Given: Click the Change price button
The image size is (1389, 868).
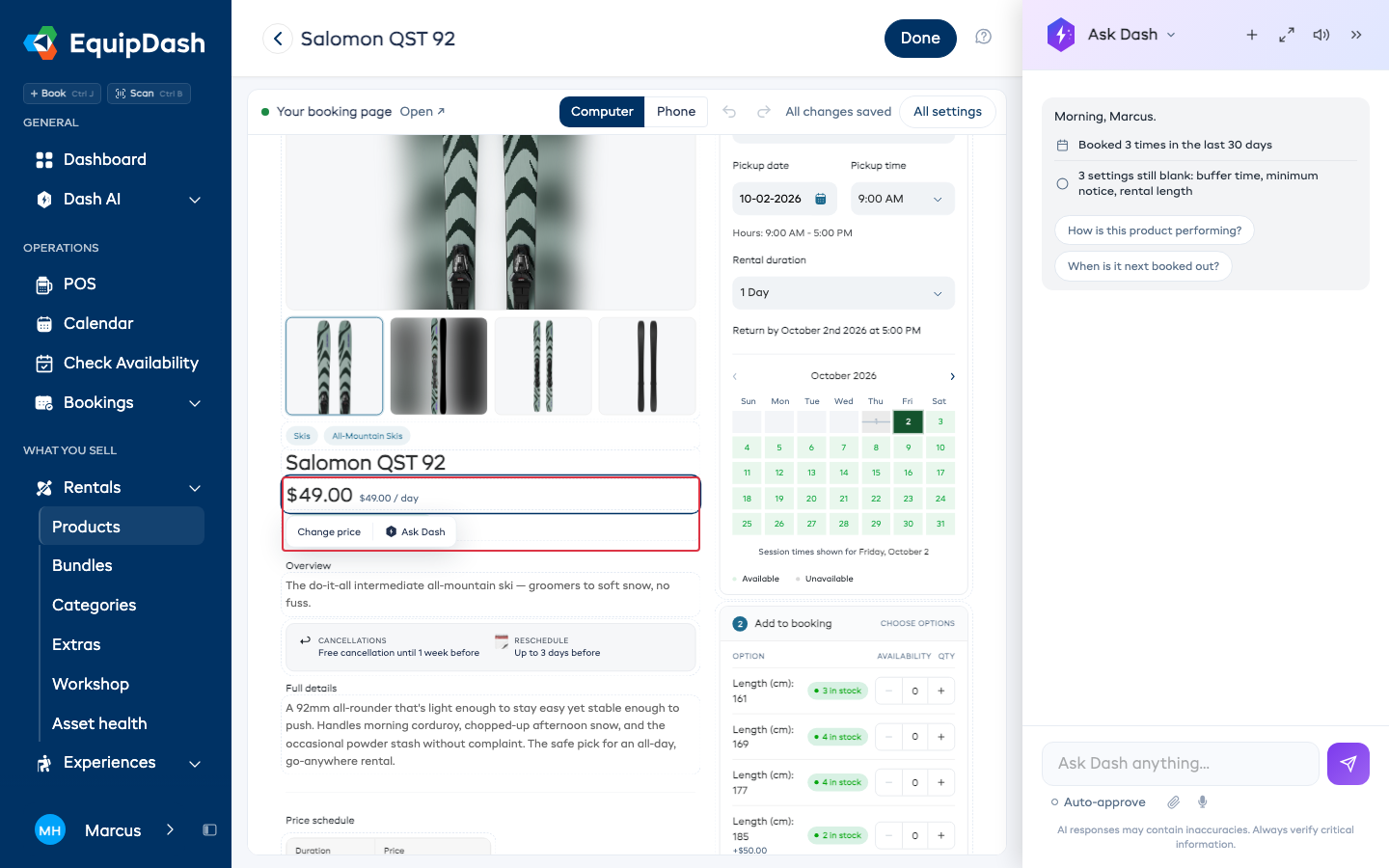Looking at the screenshot, I should pyautogui.click(x=329, y=532).
